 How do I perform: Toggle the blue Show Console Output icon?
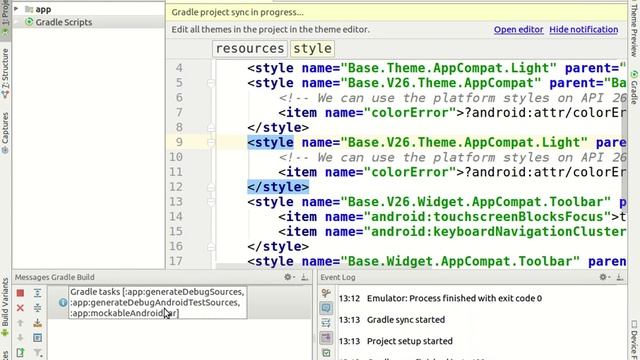tap(38, 338)
